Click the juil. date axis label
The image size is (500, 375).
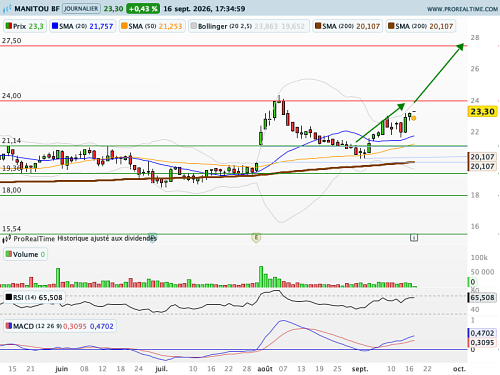161,369
